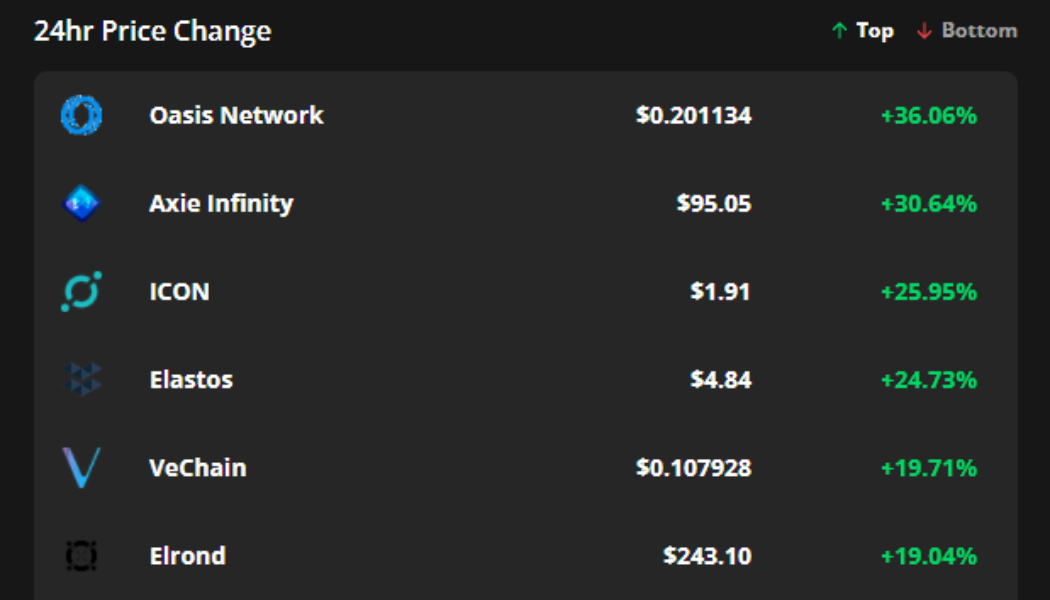
Task: Open the Axie Infinity name link
Action: coord(221,204)
